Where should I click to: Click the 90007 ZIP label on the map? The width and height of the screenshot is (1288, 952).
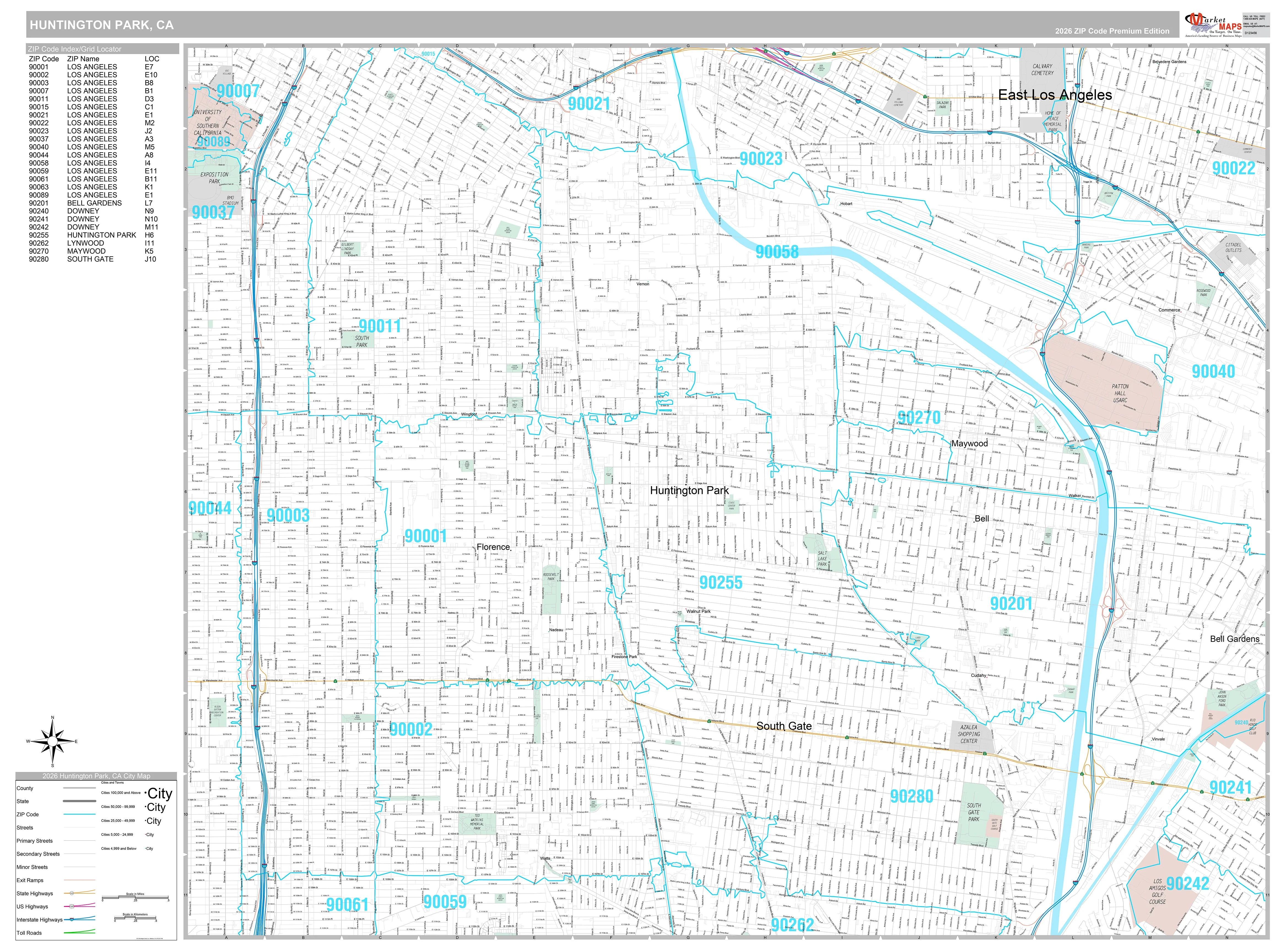[238, 91]
